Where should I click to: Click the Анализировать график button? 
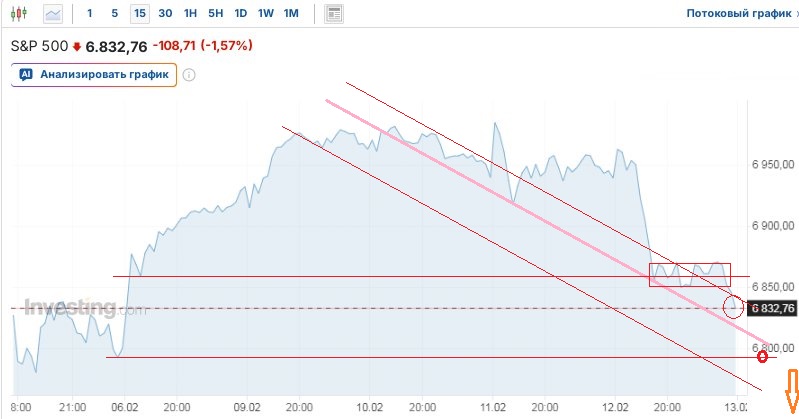(94, 74)
